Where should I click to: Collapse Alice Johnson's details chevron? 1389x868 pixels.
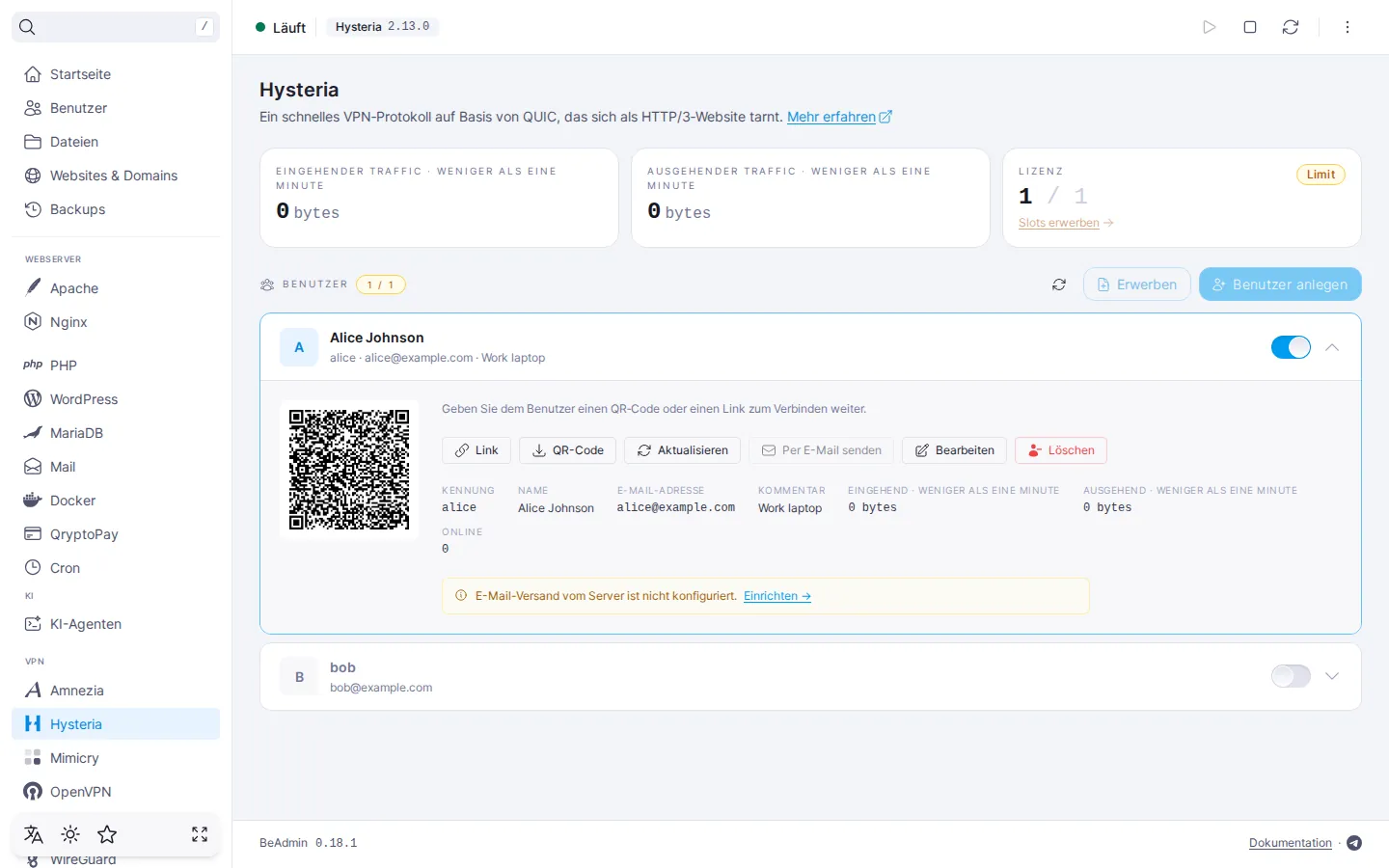[1332, 347]
